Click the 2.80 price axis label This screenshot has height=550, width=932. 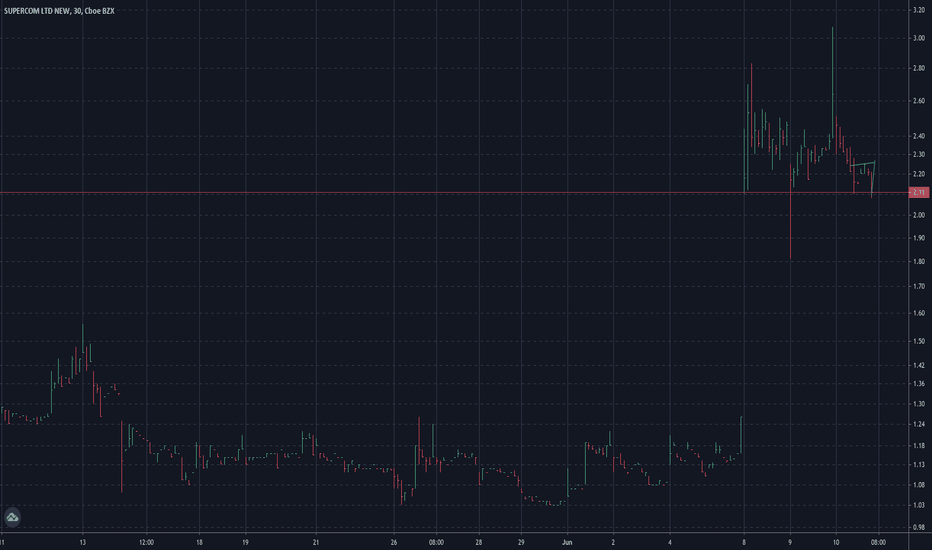(x=918, y=68)
